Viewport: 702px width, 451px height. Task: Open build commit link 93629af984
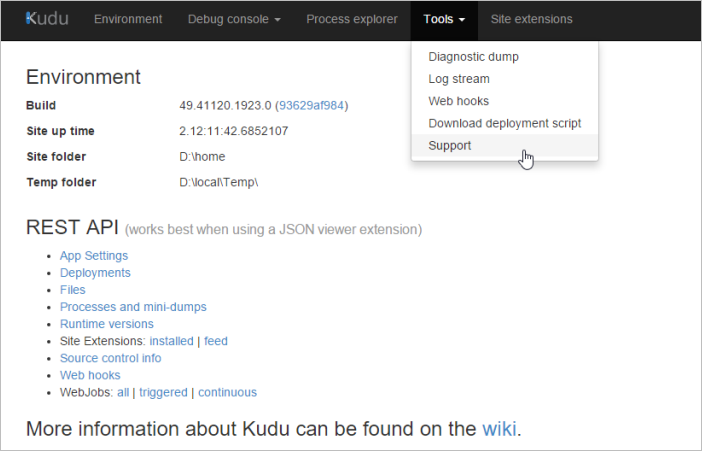[313, 105]
